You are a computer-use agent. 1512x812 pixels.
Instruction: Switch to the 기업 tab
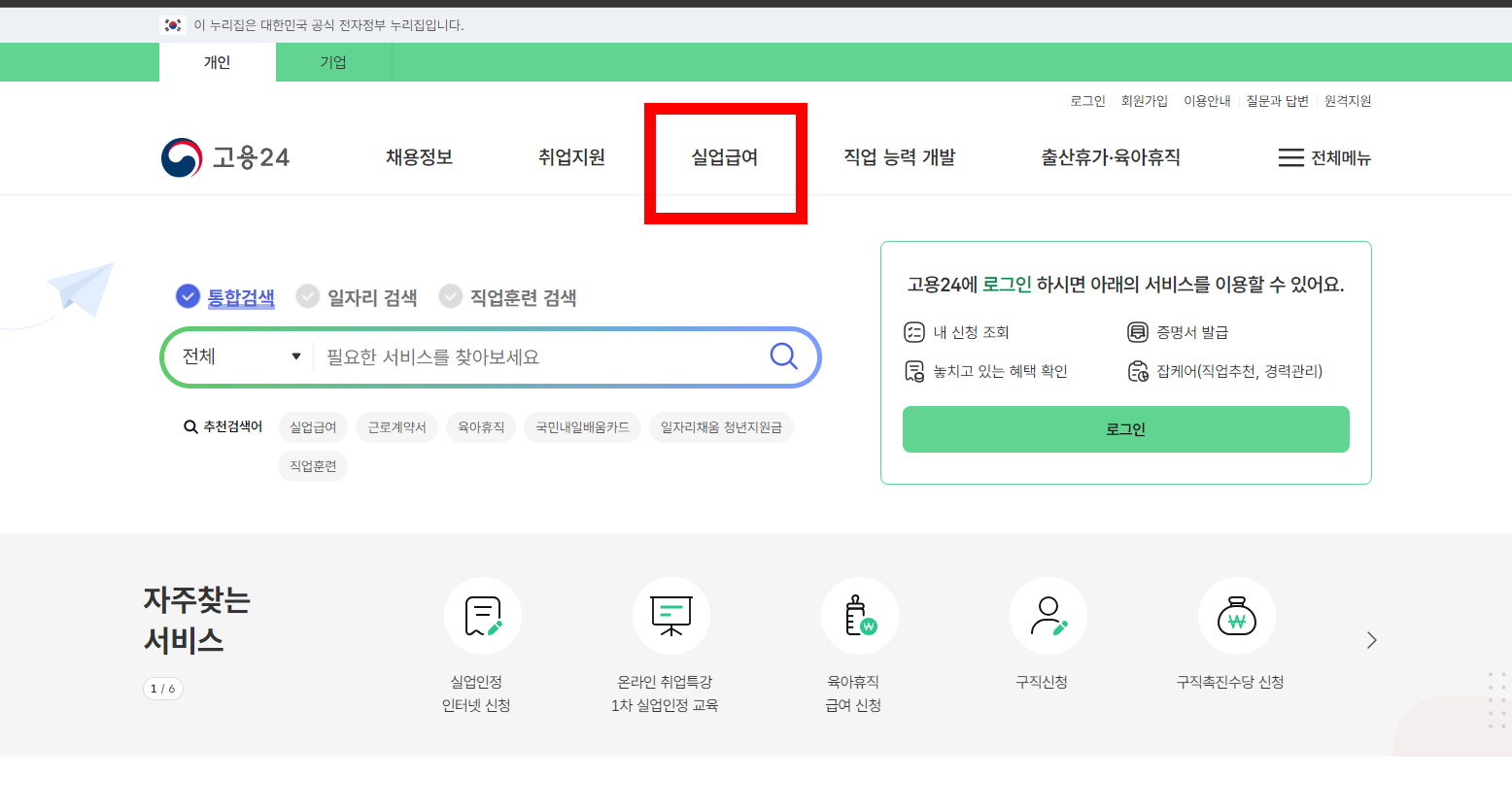coord(333,62)
